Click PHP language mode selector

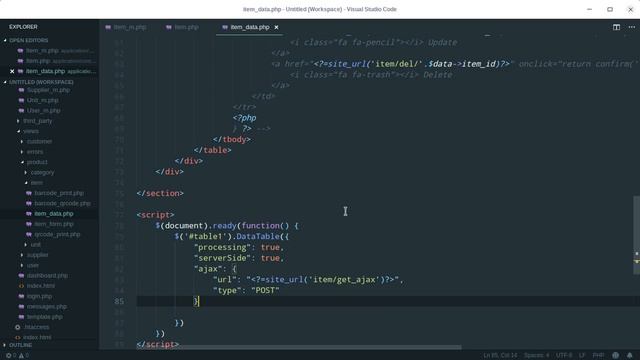598,355
